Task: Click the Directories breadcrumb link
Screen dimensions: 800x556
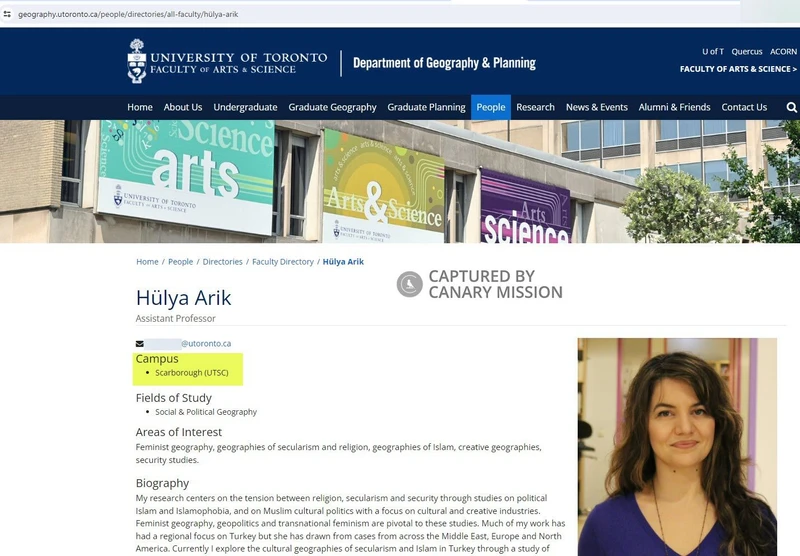Action: (x=222, y=262)
